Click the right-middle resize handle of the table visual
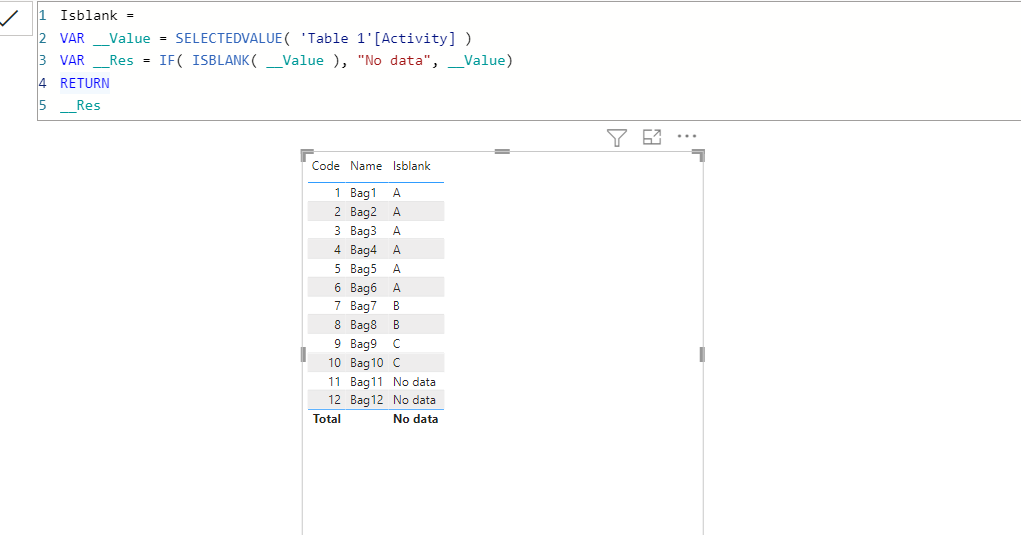The width and height of the screenshot is (1021, 535). coord(702,355)
